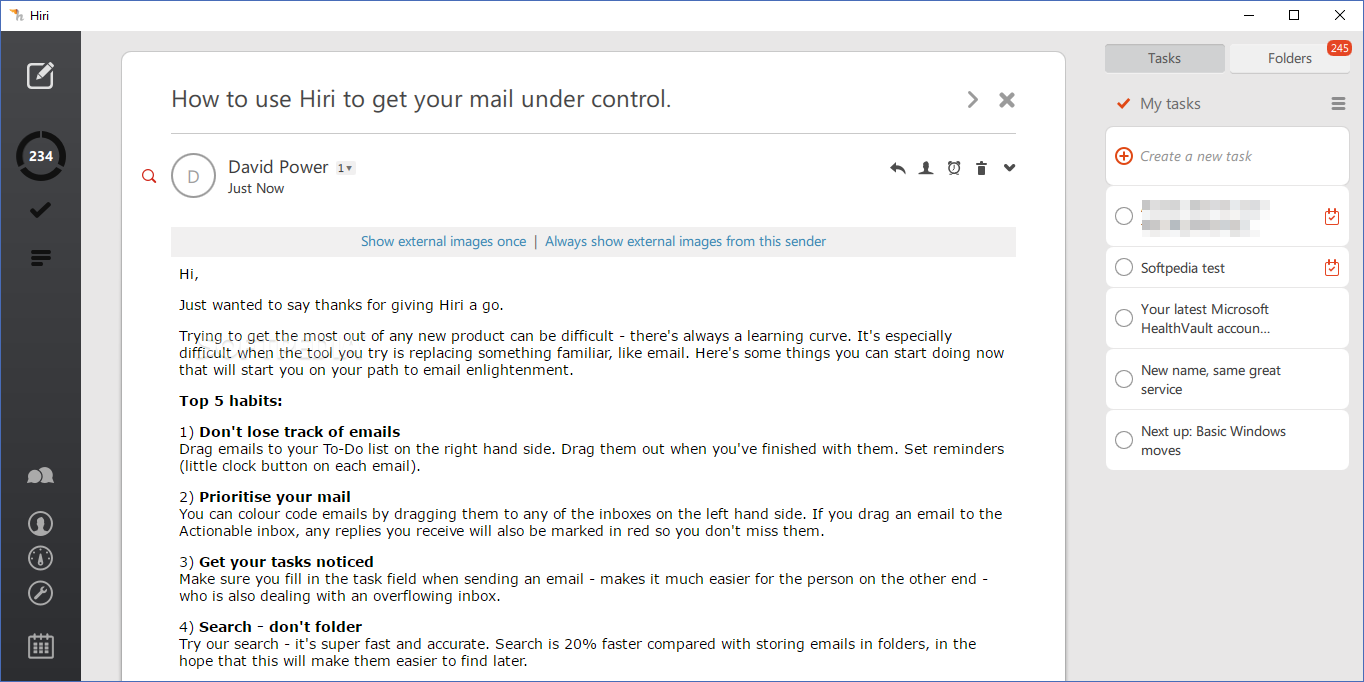Click the reply arrow icon

click(x=897, y=168)
